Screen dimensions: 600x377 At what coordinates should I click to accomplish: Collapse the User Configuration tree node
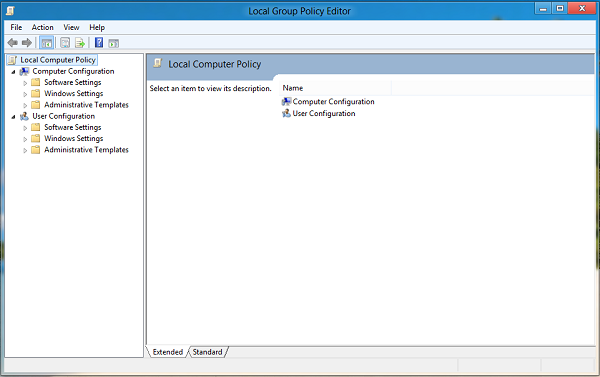pos(13,117)
